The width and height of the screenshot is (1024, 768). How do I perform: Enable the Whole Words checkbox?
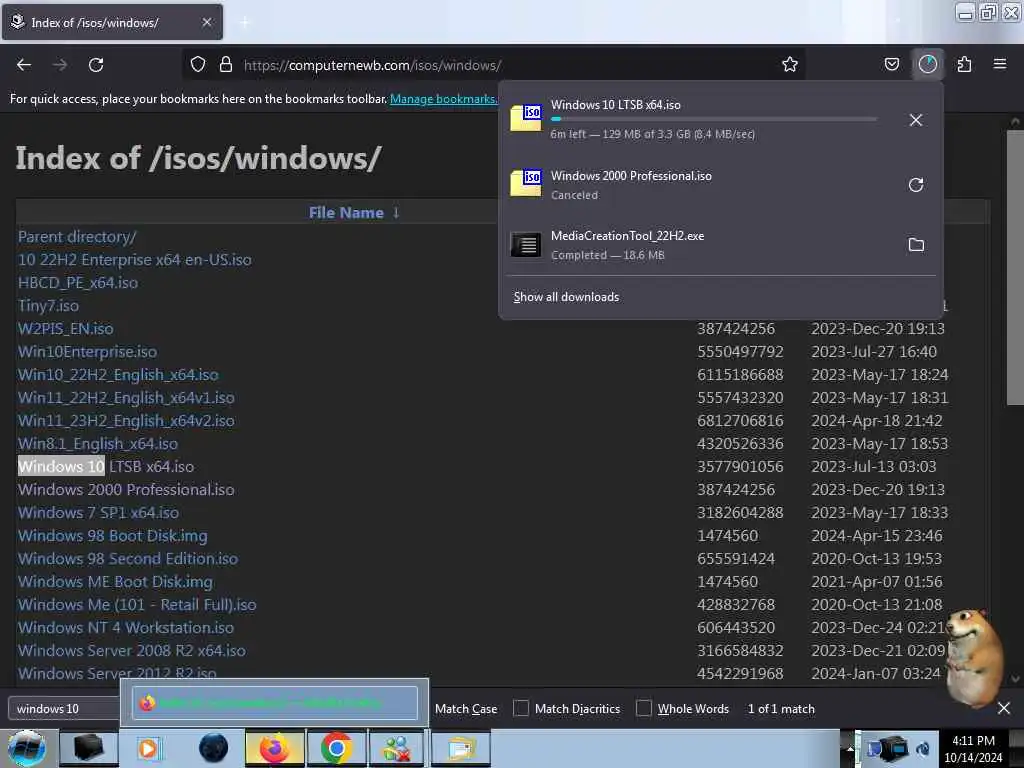tap(643, 708)
